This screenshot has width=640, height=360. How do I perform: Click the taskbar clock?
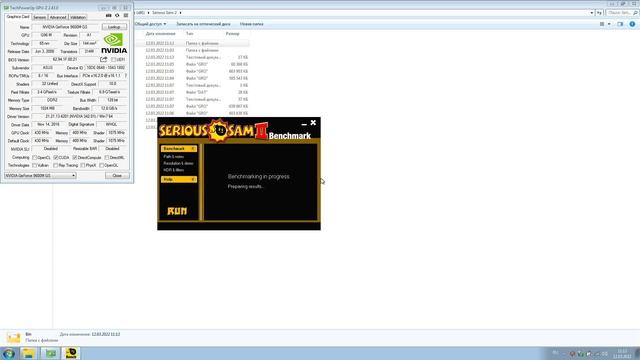point(622,353)
